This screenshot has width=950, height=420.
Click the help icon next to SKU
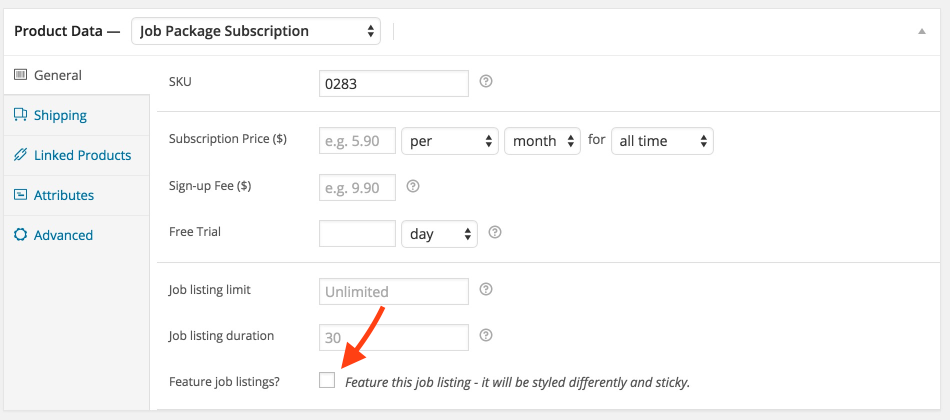(485, 81)
